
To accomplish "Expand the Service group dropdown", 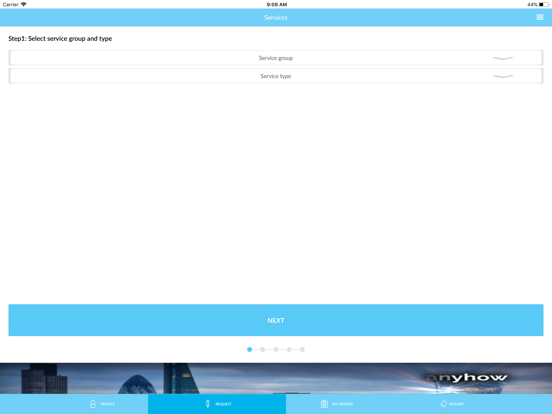I will (276, 58).
